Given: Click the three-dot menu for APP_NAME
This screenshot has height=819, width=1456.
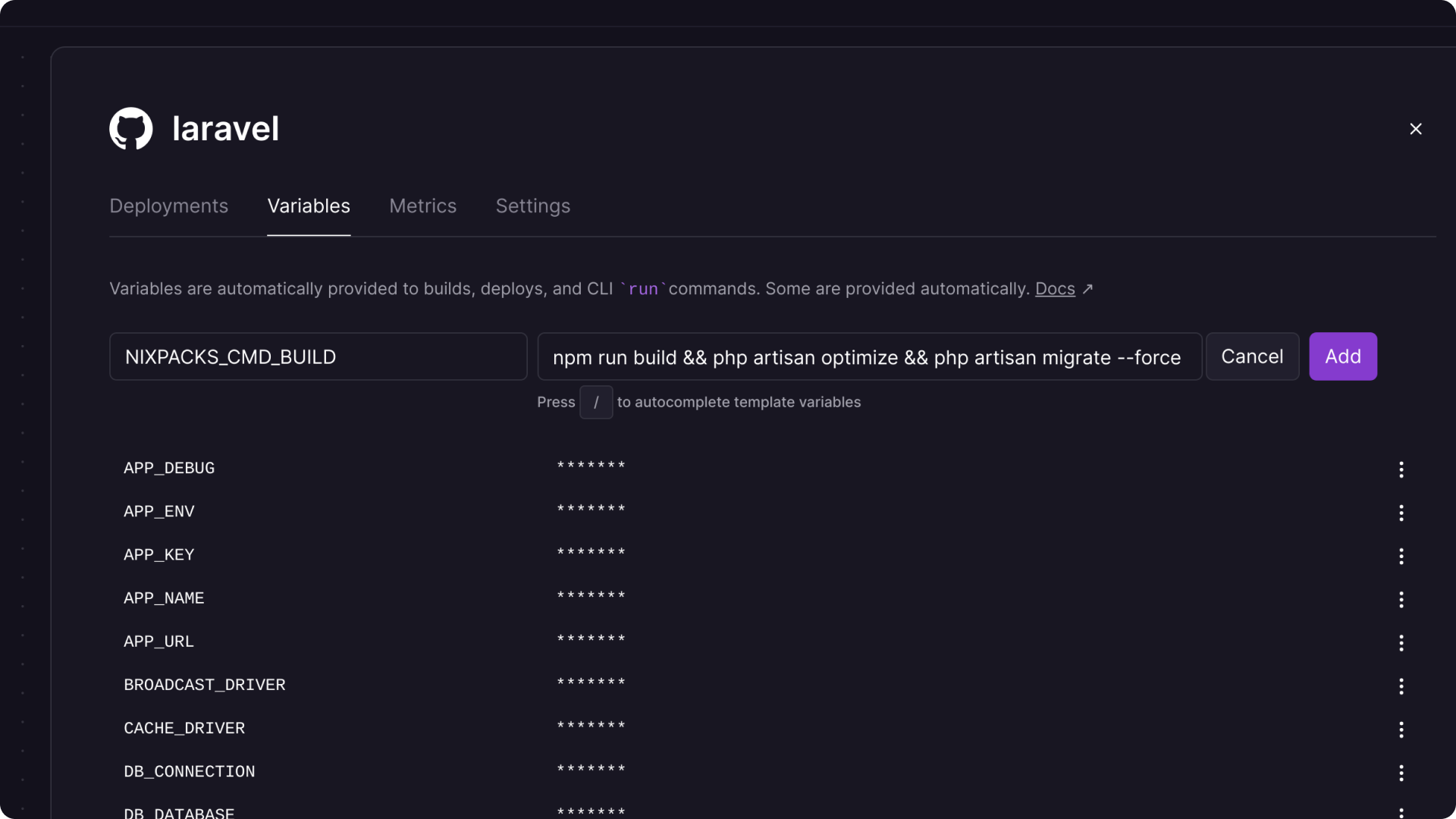Looking at the screenshot, I should tap(1402, 598).
